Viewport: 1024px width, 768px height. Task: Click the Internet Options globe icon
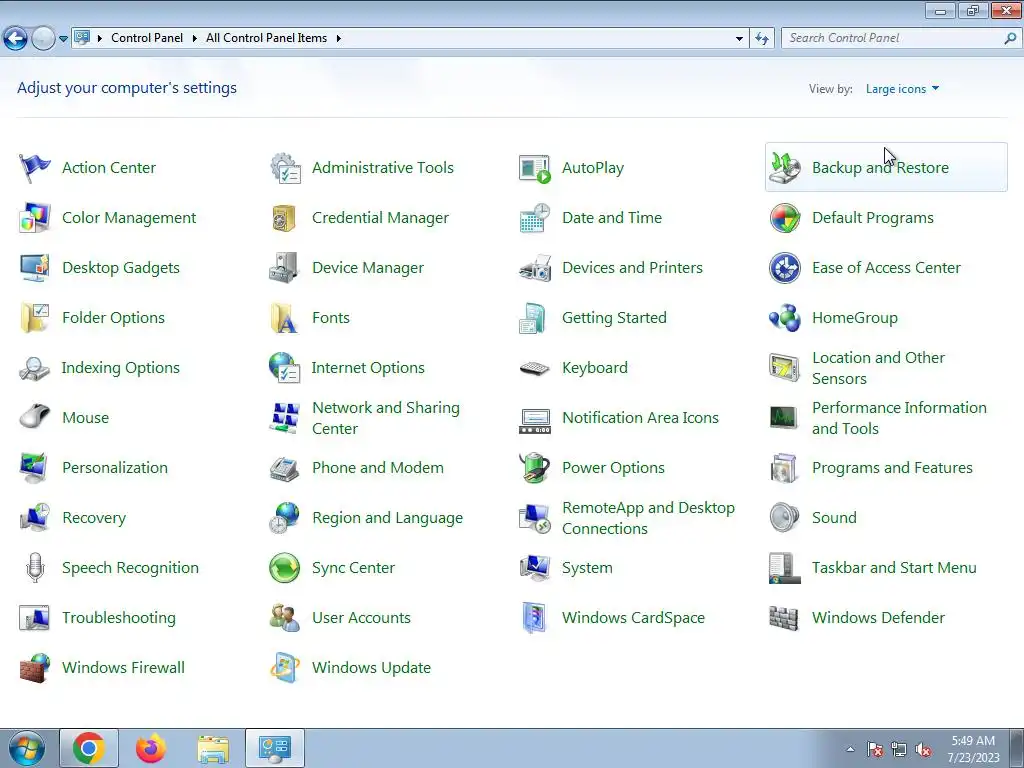pos(285,368)
